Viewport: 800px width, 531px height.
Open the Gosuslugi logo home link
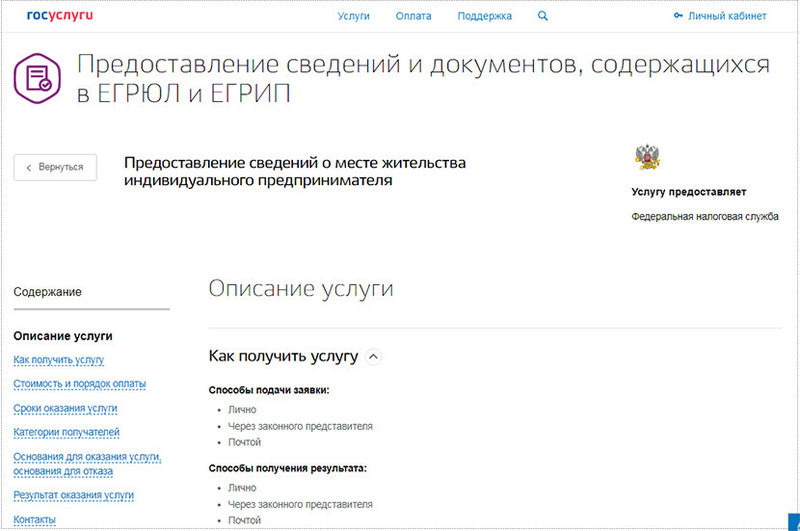[x=60, y=15]
